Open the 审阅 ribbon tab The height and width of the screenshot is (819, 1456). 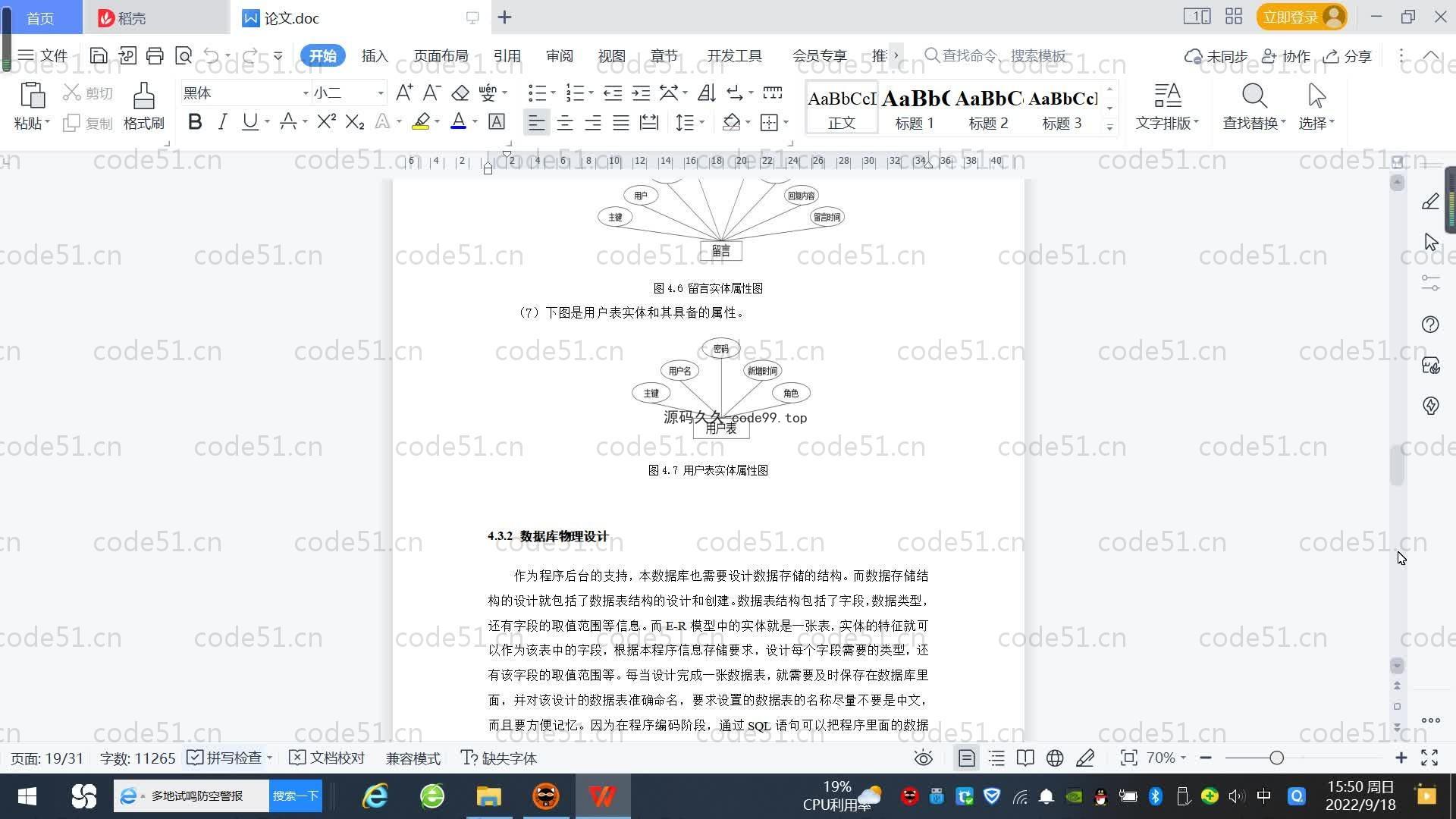point(559,56)
